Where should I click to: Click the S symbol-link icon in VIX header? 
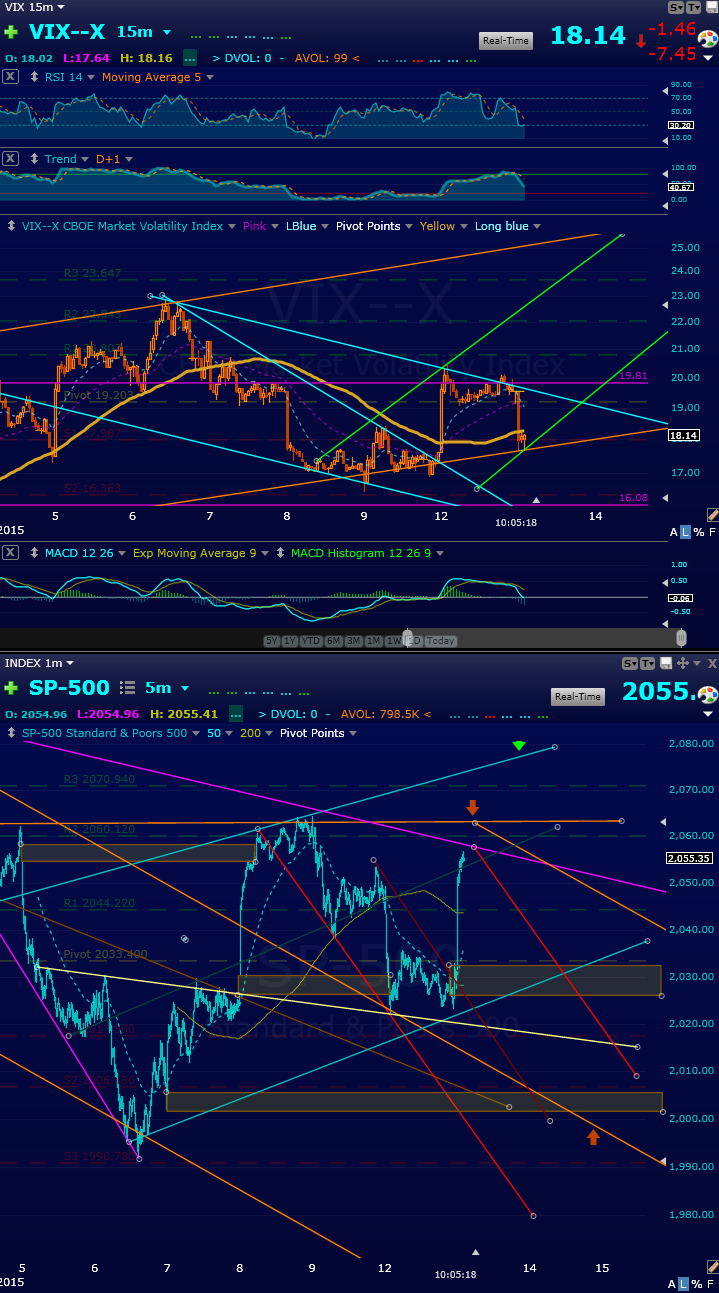pos(678,7)
